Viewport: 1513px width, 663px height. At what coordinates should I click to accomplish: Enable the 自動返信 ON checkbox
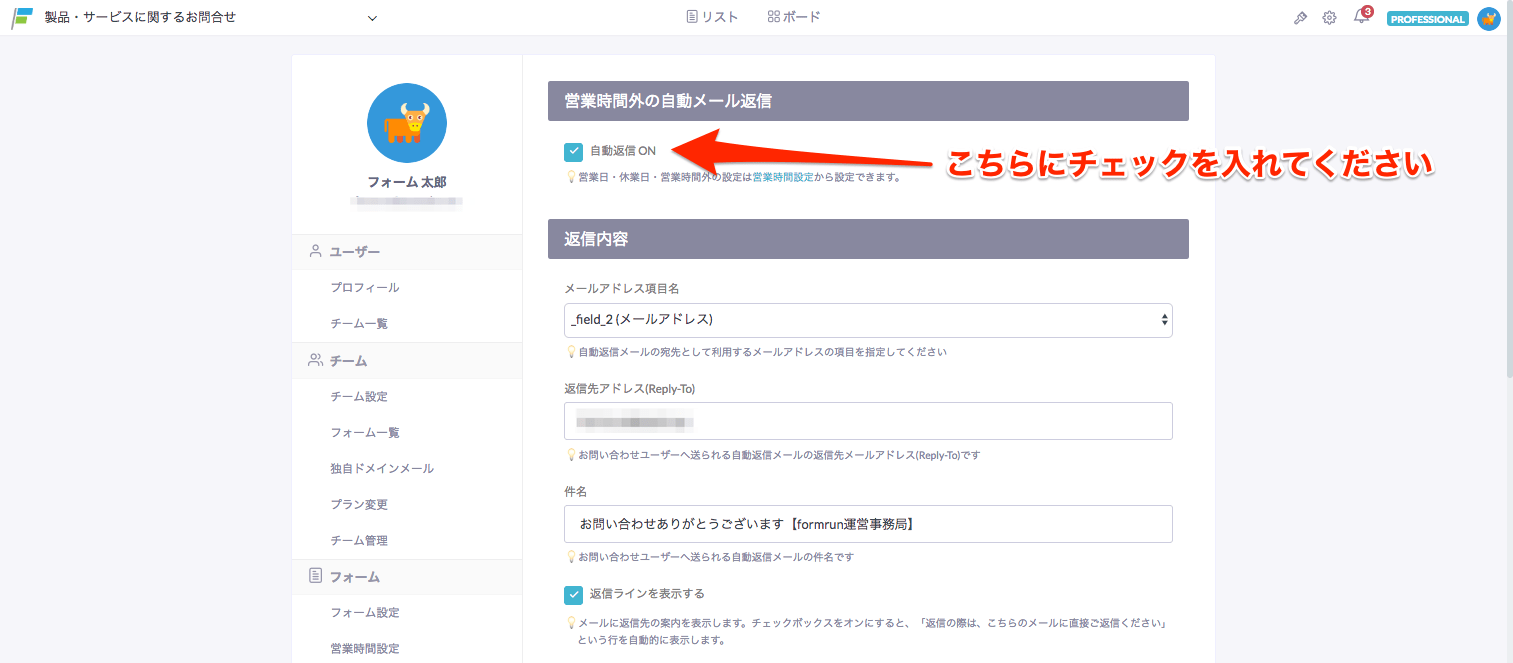(573, 150)
